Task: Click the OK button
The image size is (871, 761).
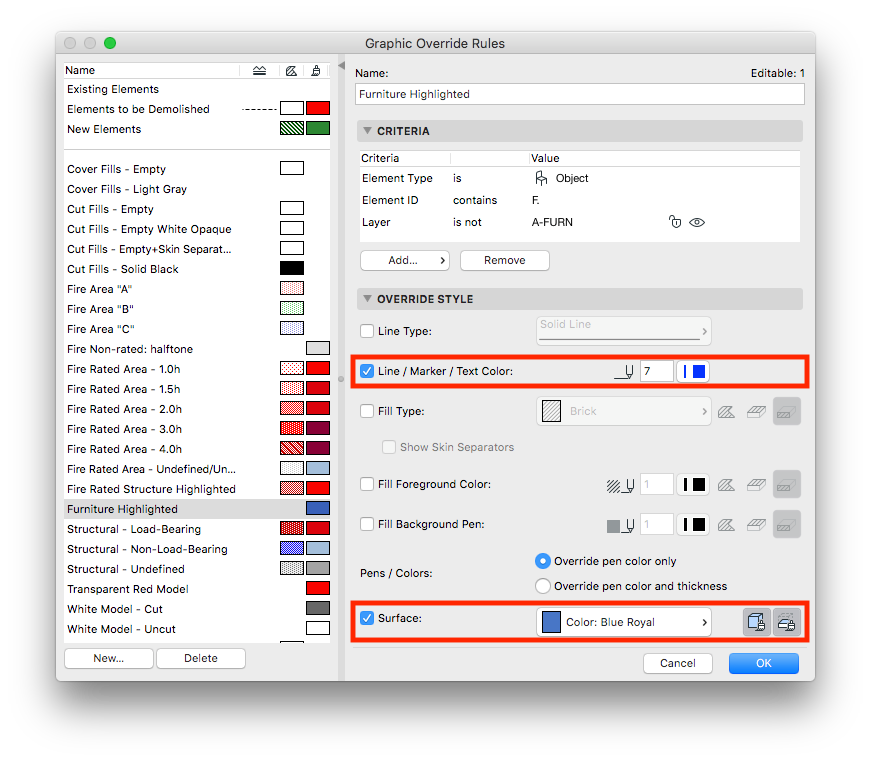Action: [x=764, y=663]
